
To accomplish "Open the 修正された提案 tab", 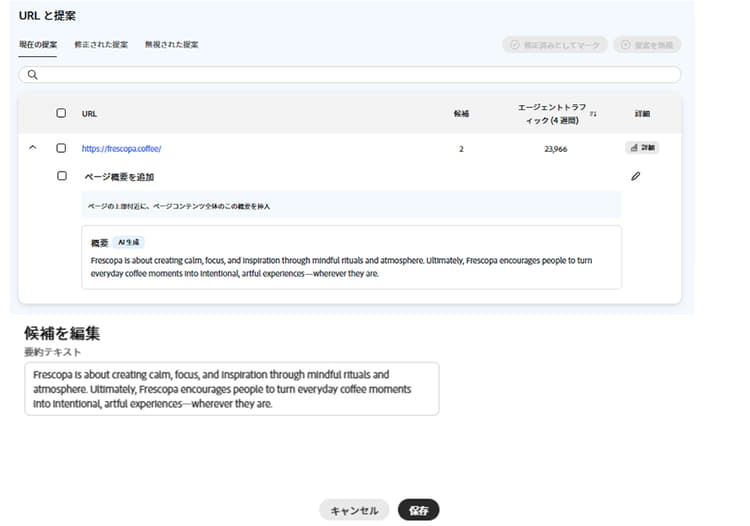I will click(101, 44).
